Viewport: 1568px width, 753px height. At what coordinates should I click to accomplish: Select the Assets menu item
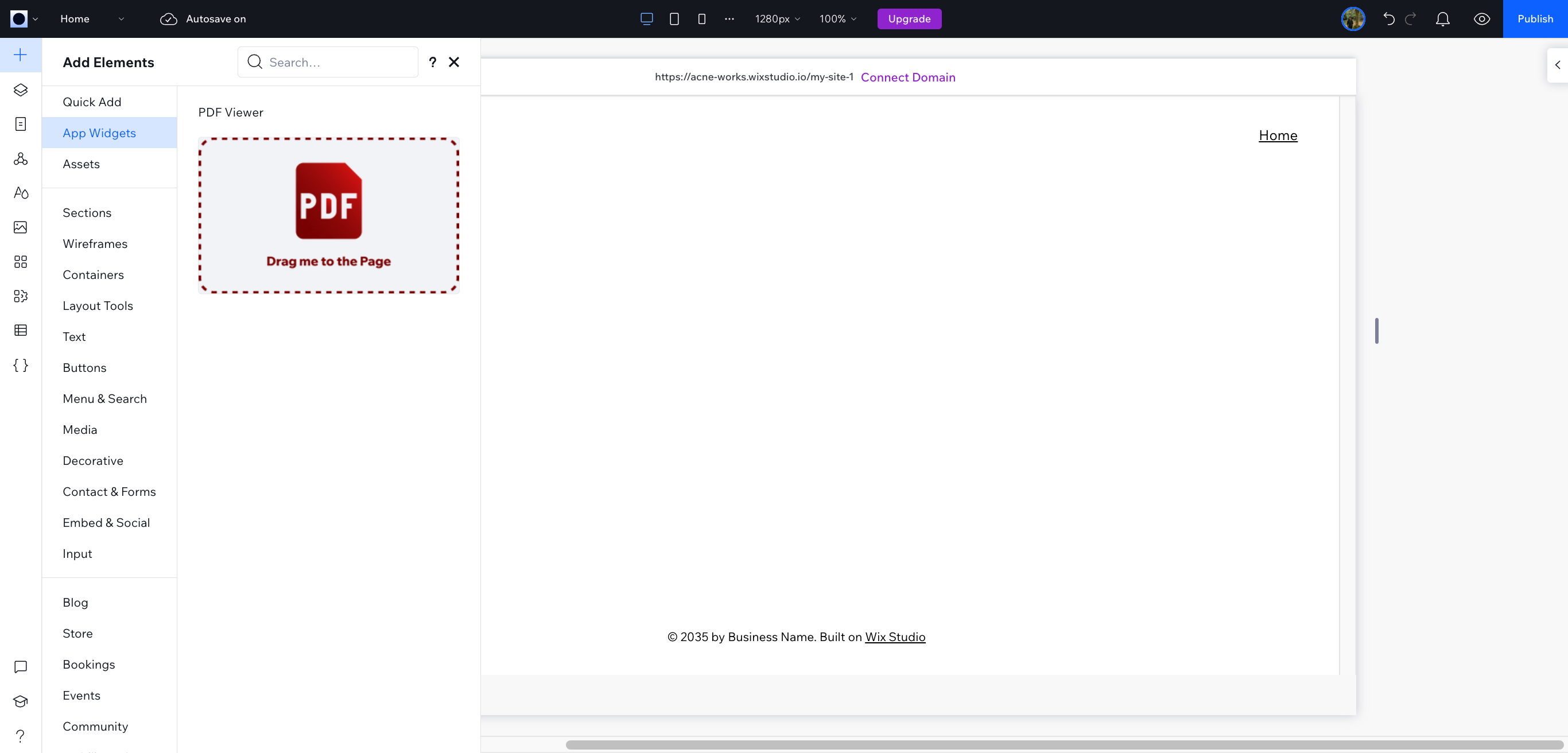[81, 163]
